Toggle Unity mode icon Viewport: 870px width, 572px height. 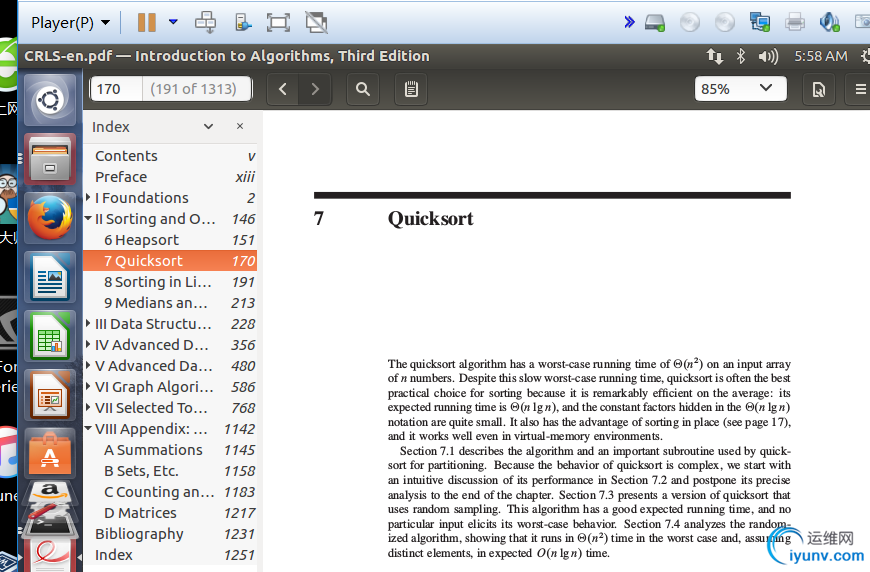[x=316, y=23]
